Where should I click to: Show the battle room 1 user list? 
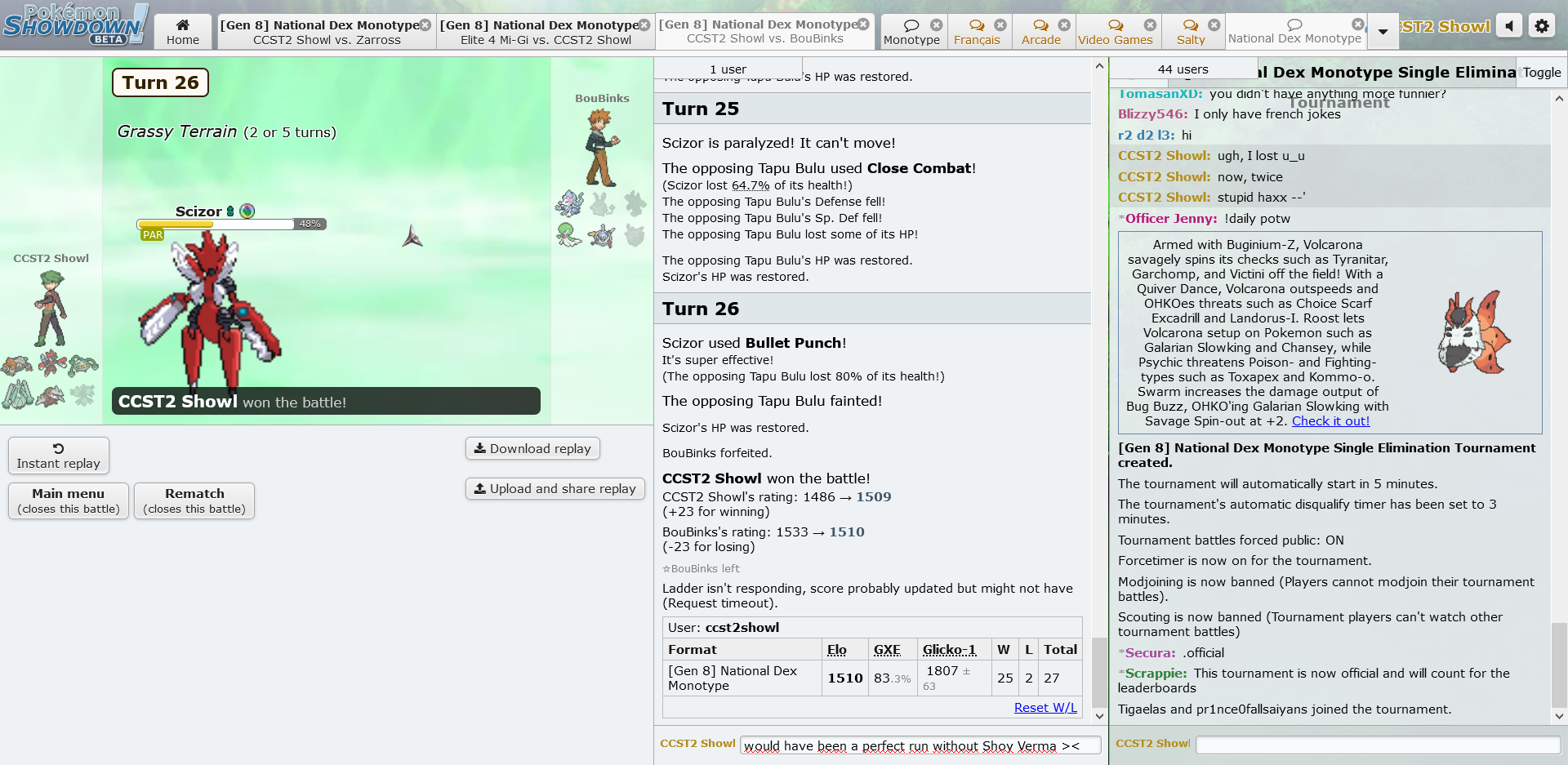(x=728, y=69)
